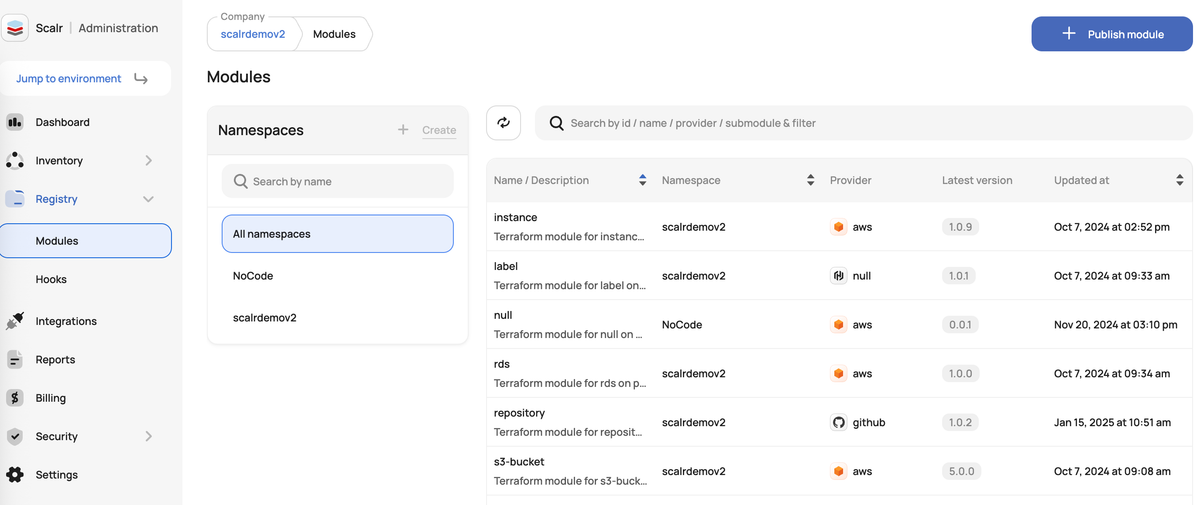Expand the Security sidebar section

[x=148, y=437]
